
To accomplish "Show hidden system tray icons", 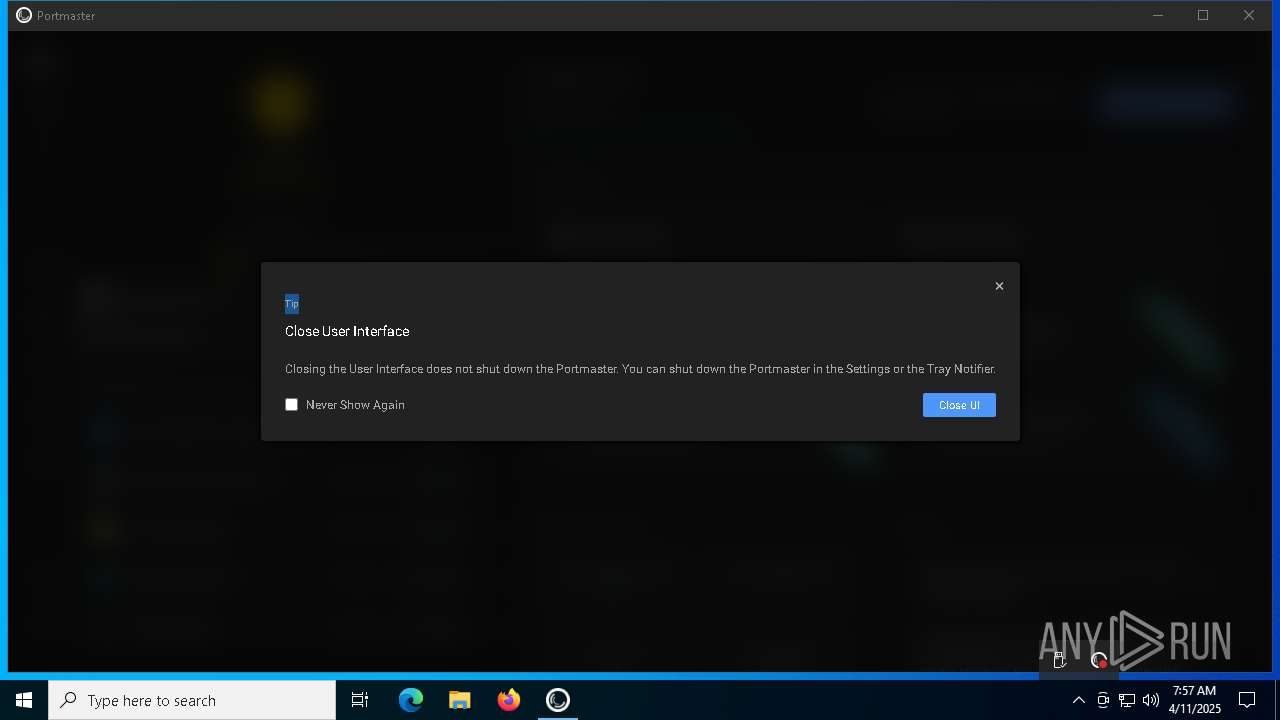I will 1078,700.
